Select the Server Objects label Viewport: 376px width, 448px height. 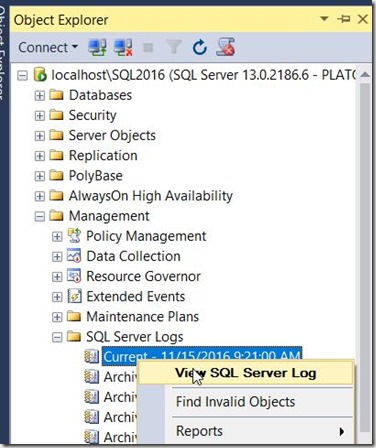[x=112, y=136]
